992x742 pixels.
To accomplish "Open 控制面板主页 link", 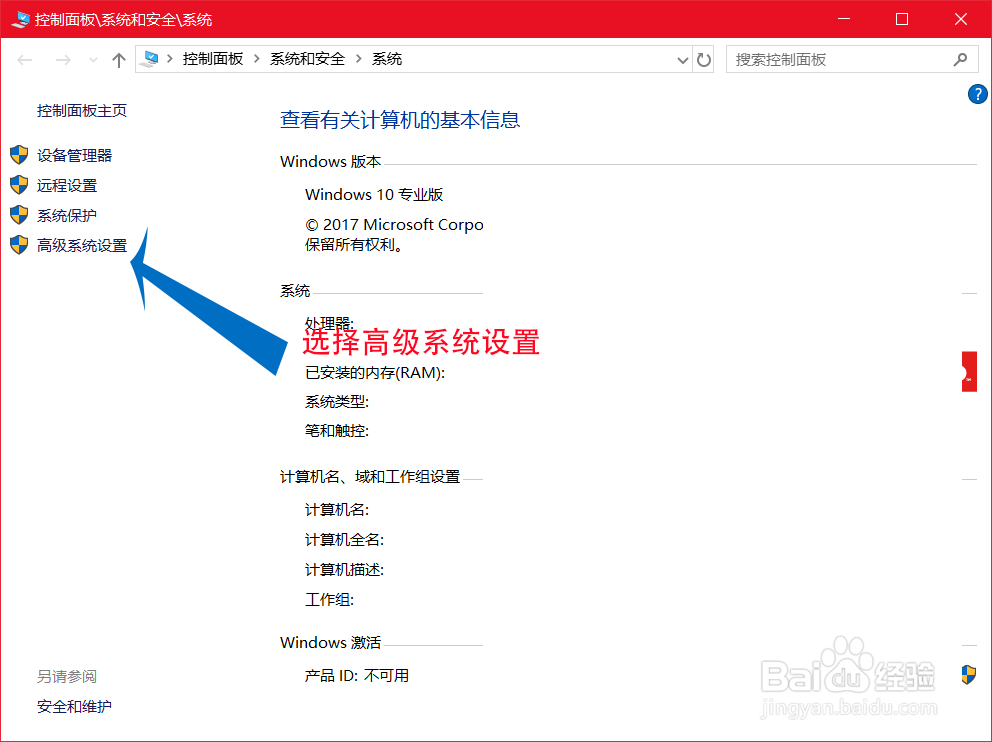I will point(82,111).
